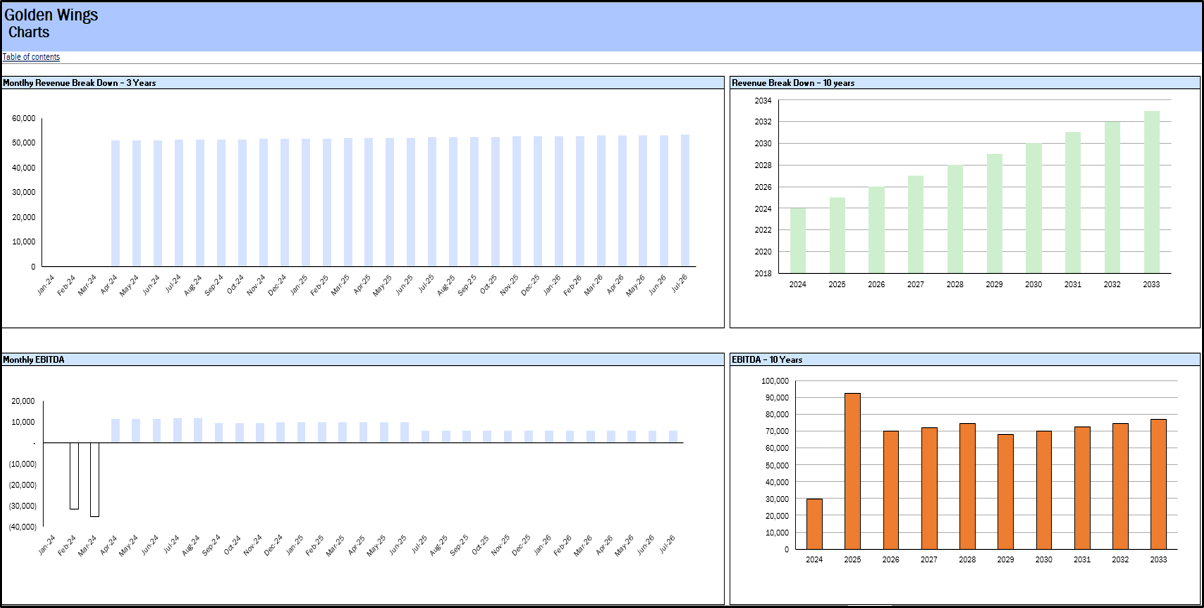Image resolution: width=1204 pixels, height=608 pixels.
Task: Select the Jul-26 bar in monthly revenue chart
Action: pyautogui.click(x=685, y=201)
